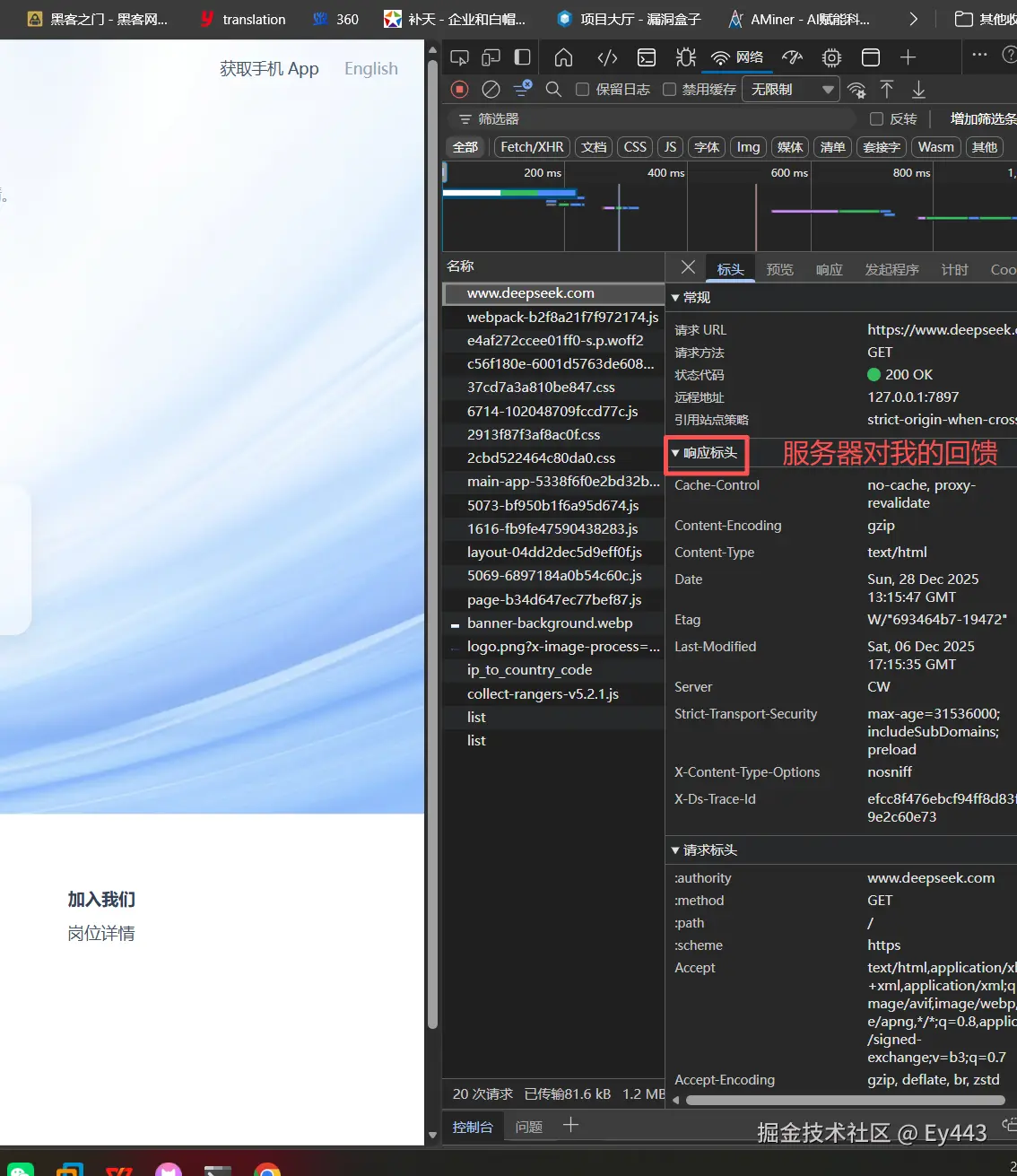Viewport: 1017px width, 1176px height.
Task: Open the add filter criteria dropdown
Action: [x=982, y=118]
